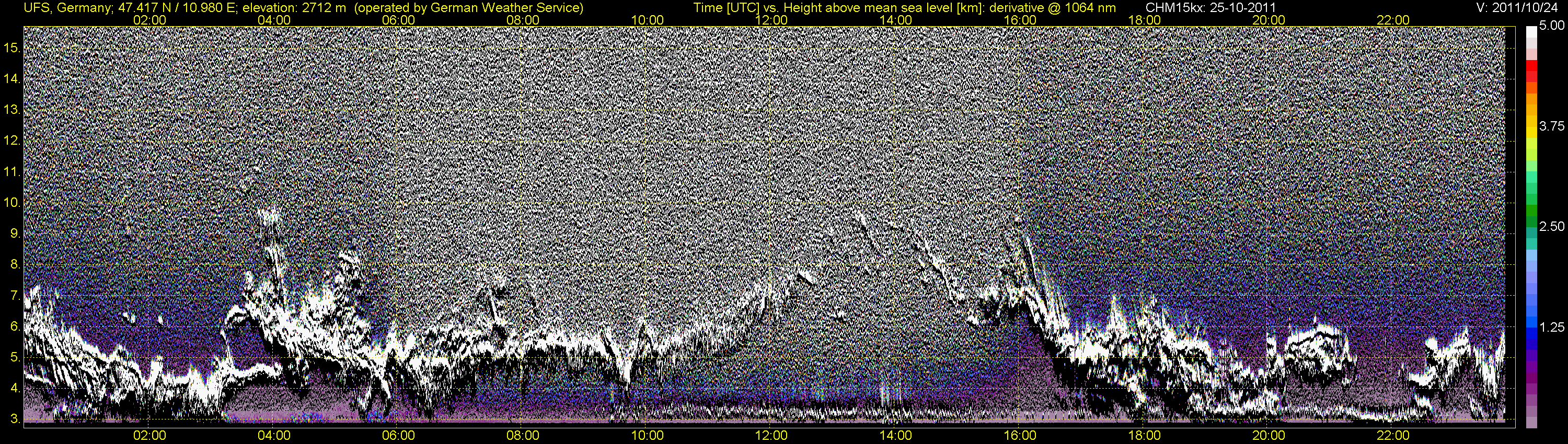
Task: Click the '20:00' label on the upper time axis
Action: [x=1269, y=20]
